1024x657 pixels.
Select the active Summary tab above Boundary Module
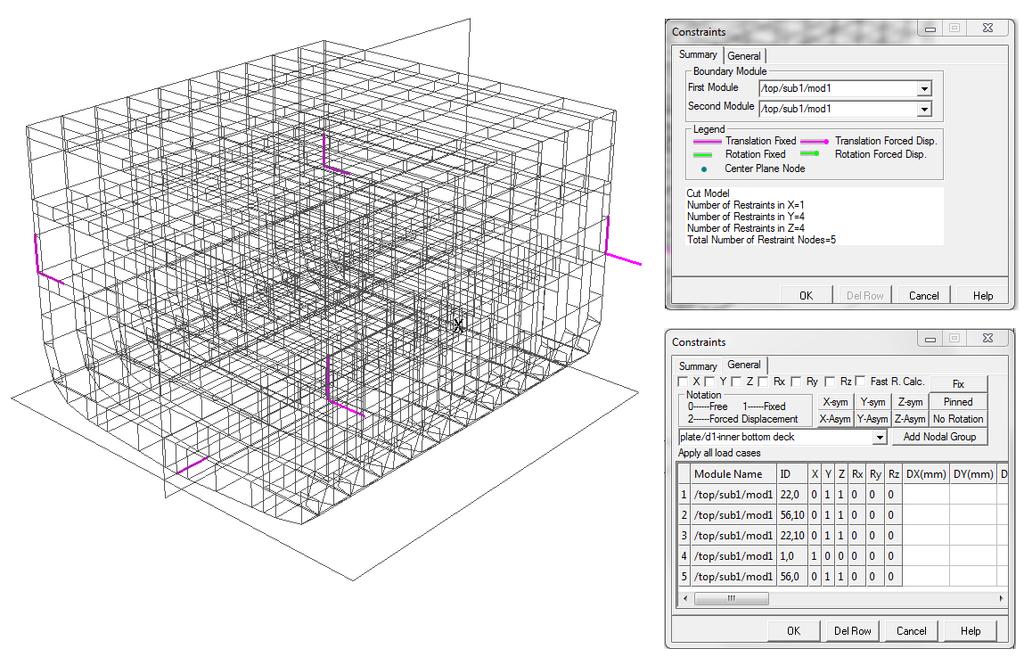[x=697, y=55]
